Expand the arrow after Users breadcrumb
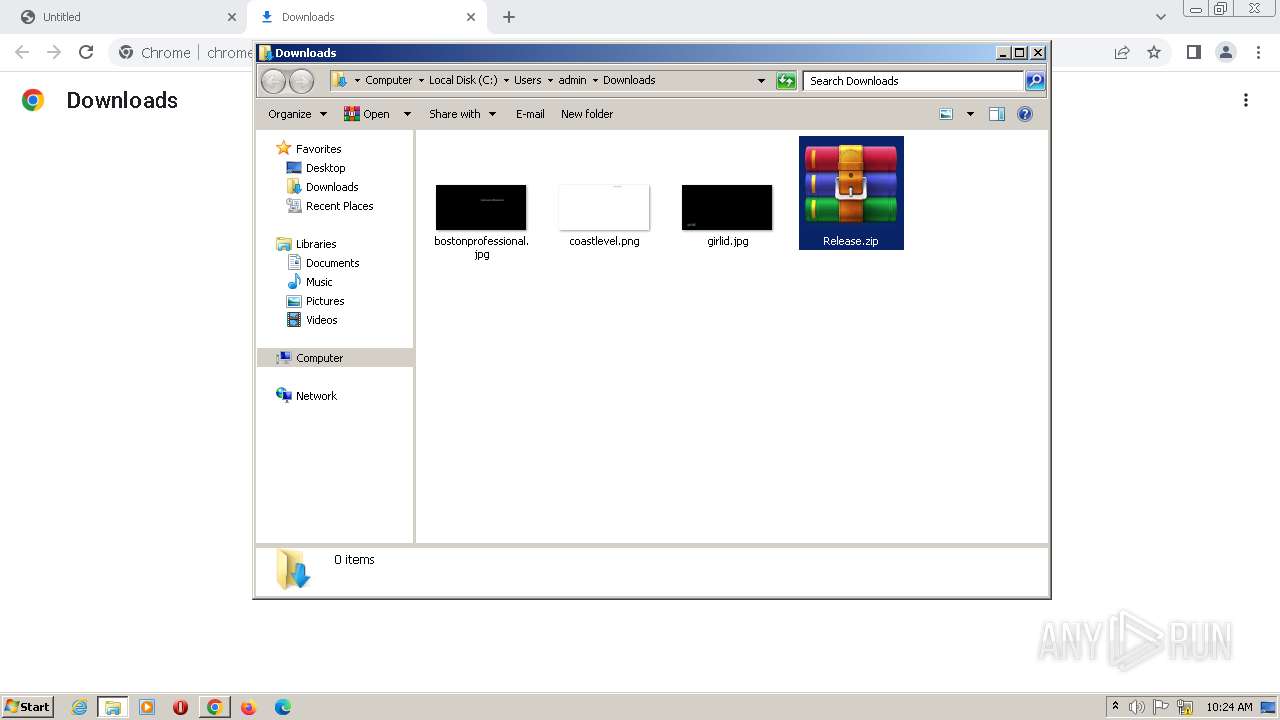 (x=550, y=80)
